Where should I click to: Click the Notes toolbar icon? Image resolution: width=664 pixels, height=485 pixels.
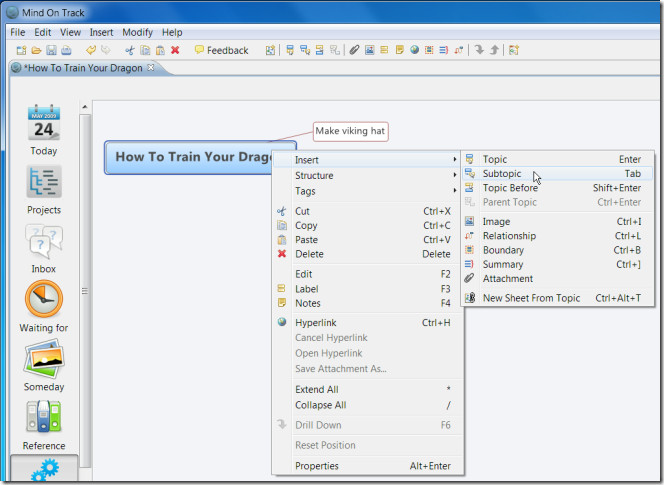click(399, 50)
